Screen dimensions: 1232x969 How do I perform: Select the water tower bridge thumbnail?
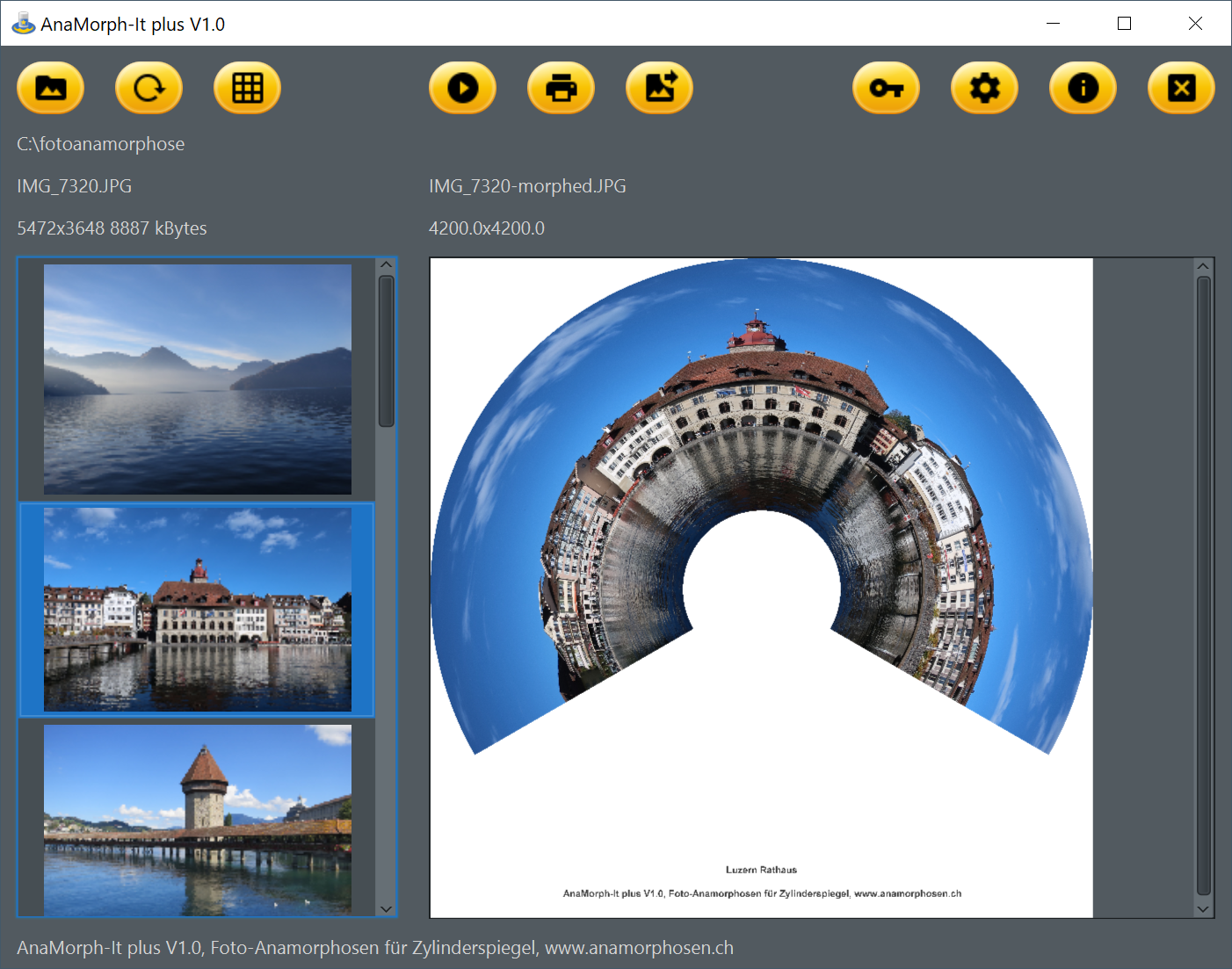[198, 819]
